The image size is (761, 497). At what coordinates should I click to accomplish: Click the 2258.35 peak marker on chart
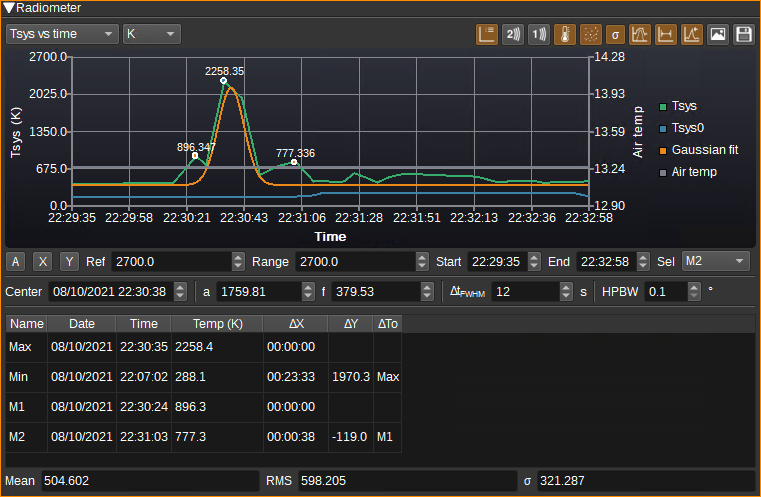pyautogui.click(x=223, y=81)
